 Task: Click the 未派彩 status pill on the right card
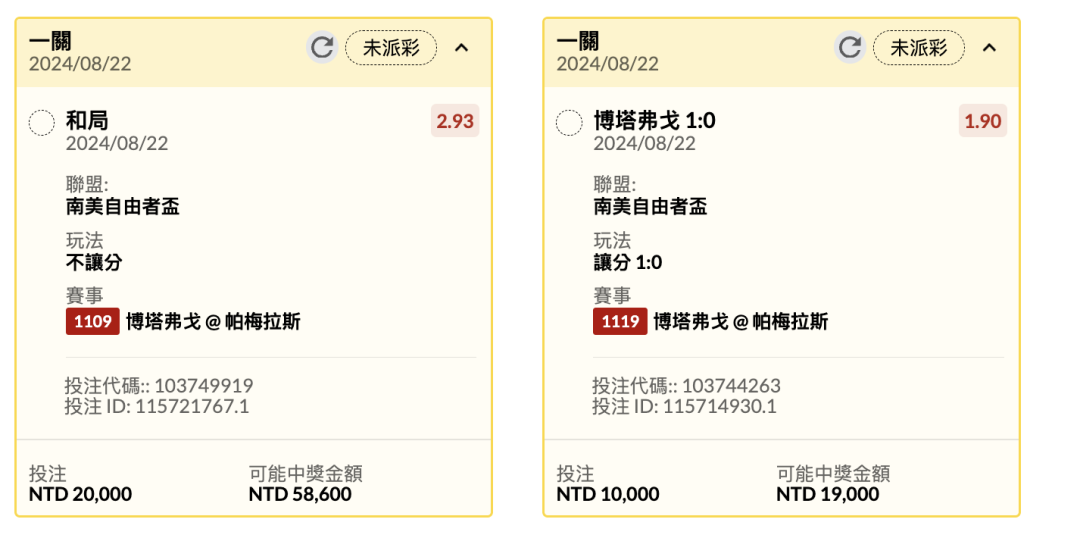click(919, 48)
